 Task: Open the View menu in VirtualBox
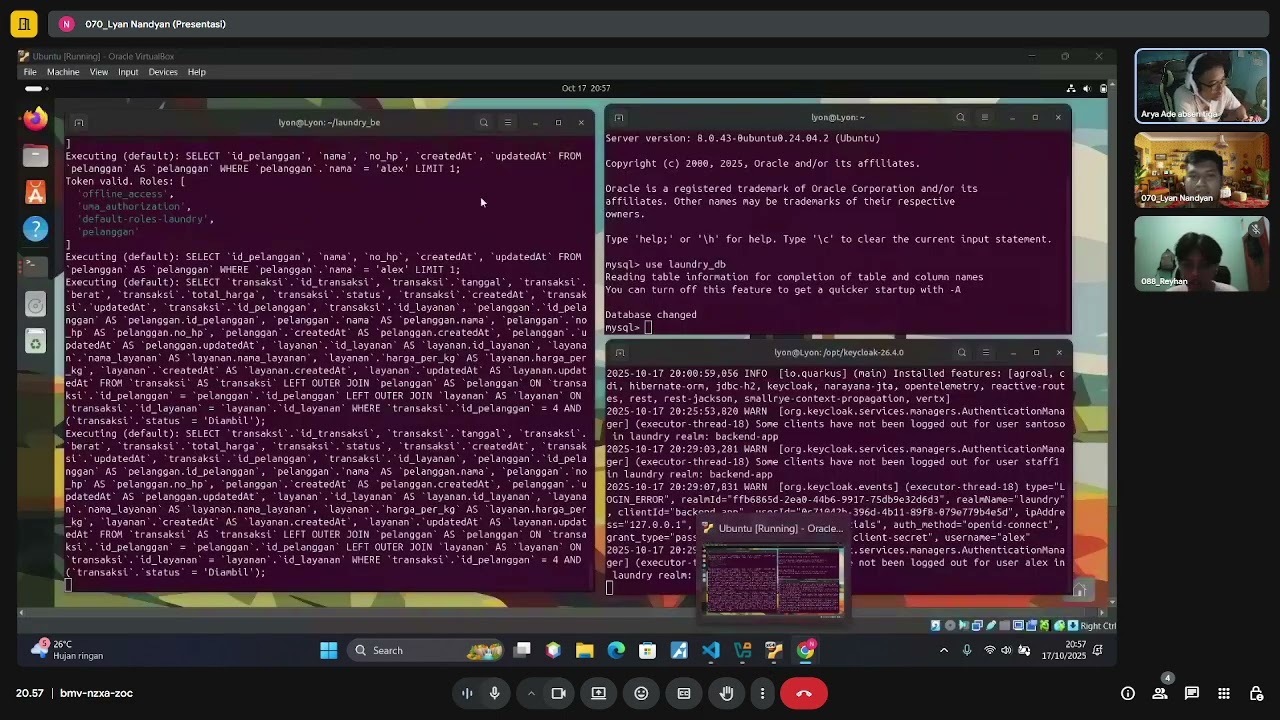click(99, 72)
